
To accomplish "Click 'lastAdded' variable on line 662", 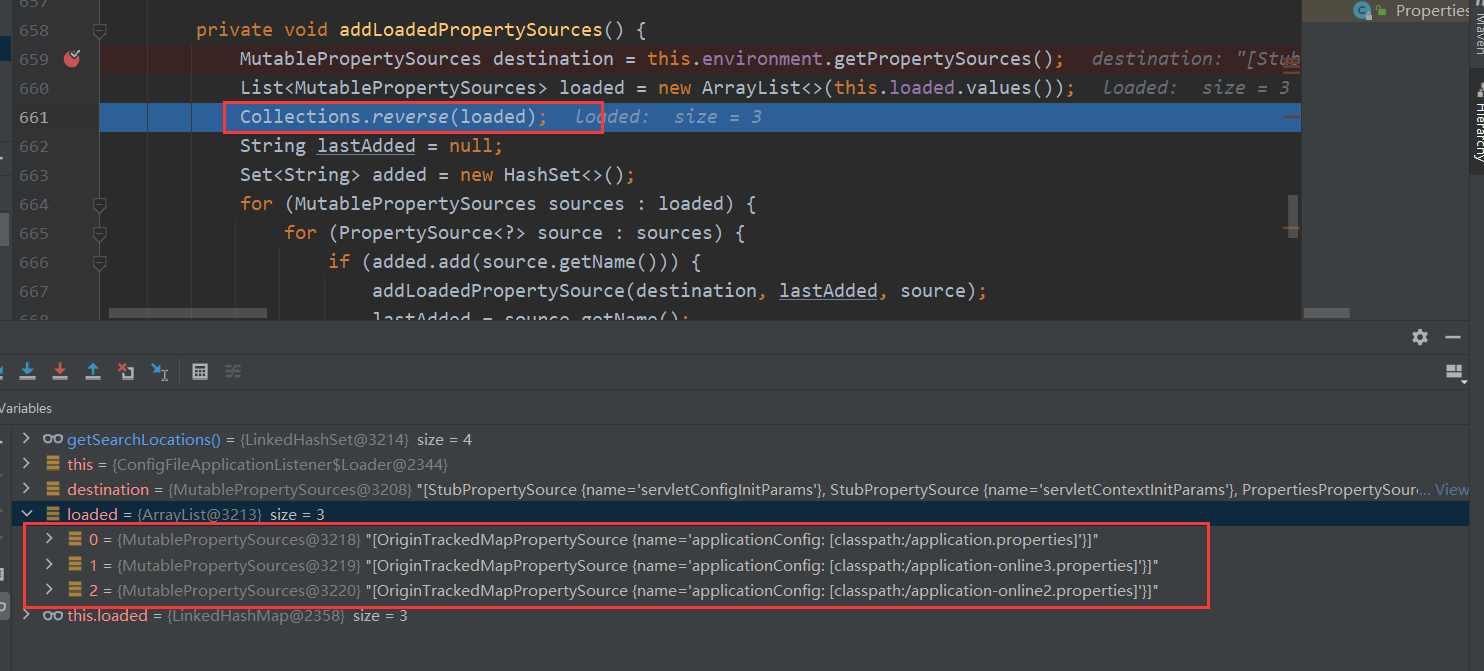I will point(366,146).
